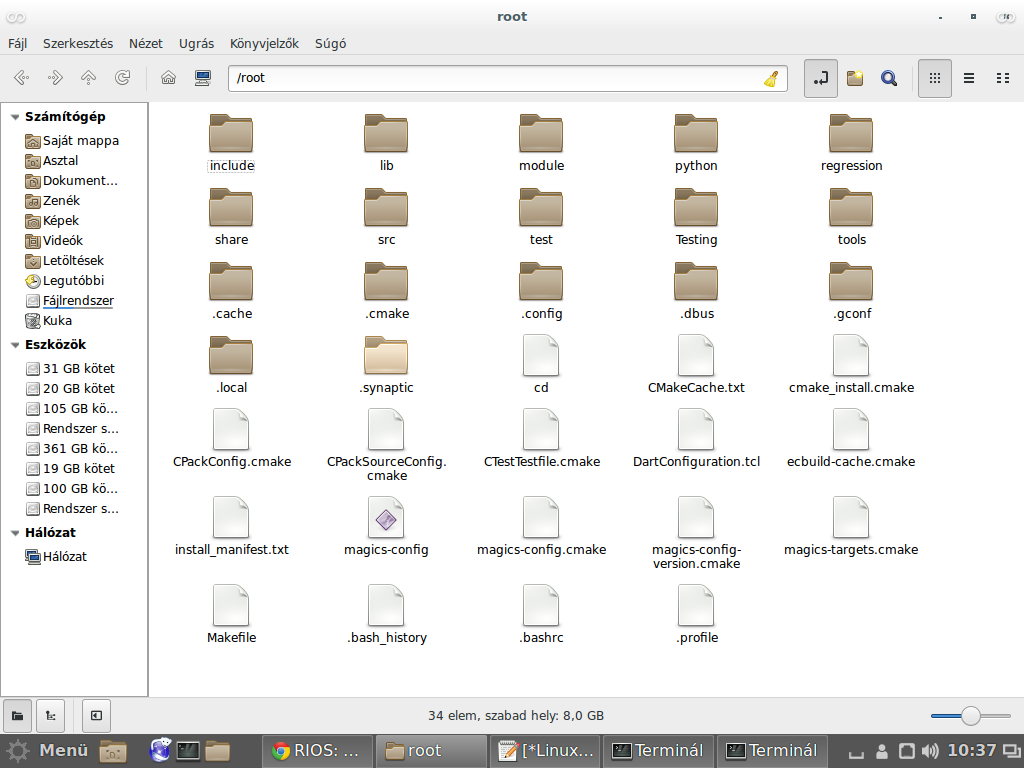Select the 361 GB volume in sidebar

tap(72, 449)
